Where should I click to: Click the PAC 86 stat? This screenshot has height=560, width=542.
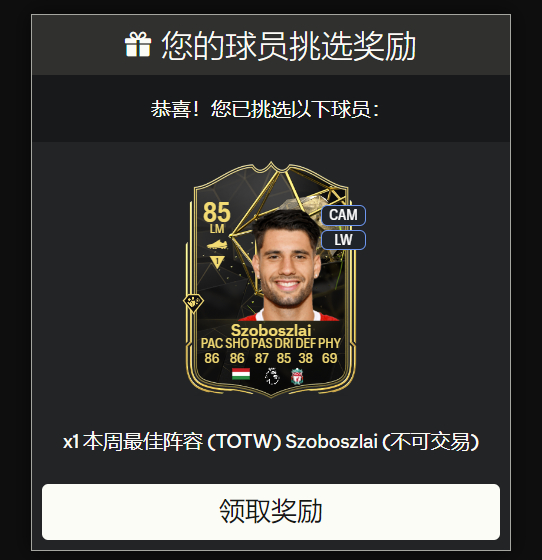[x=212, y=351]
